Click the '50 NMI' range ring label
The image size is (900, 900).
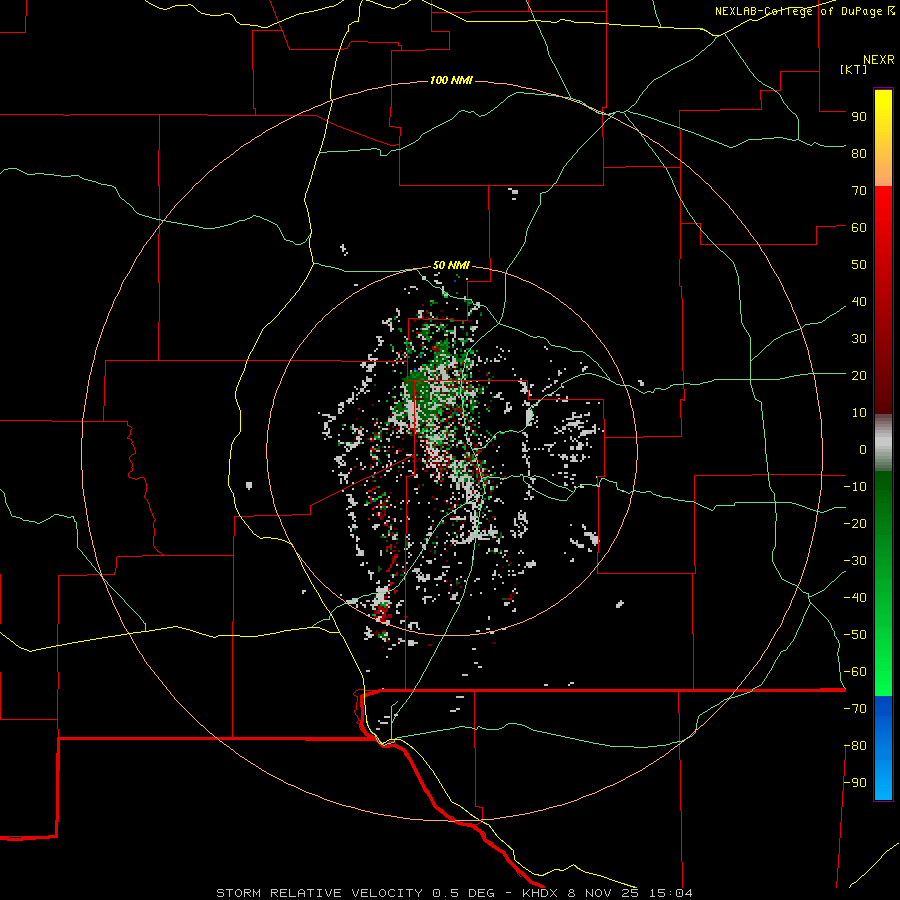coord(451,265)
